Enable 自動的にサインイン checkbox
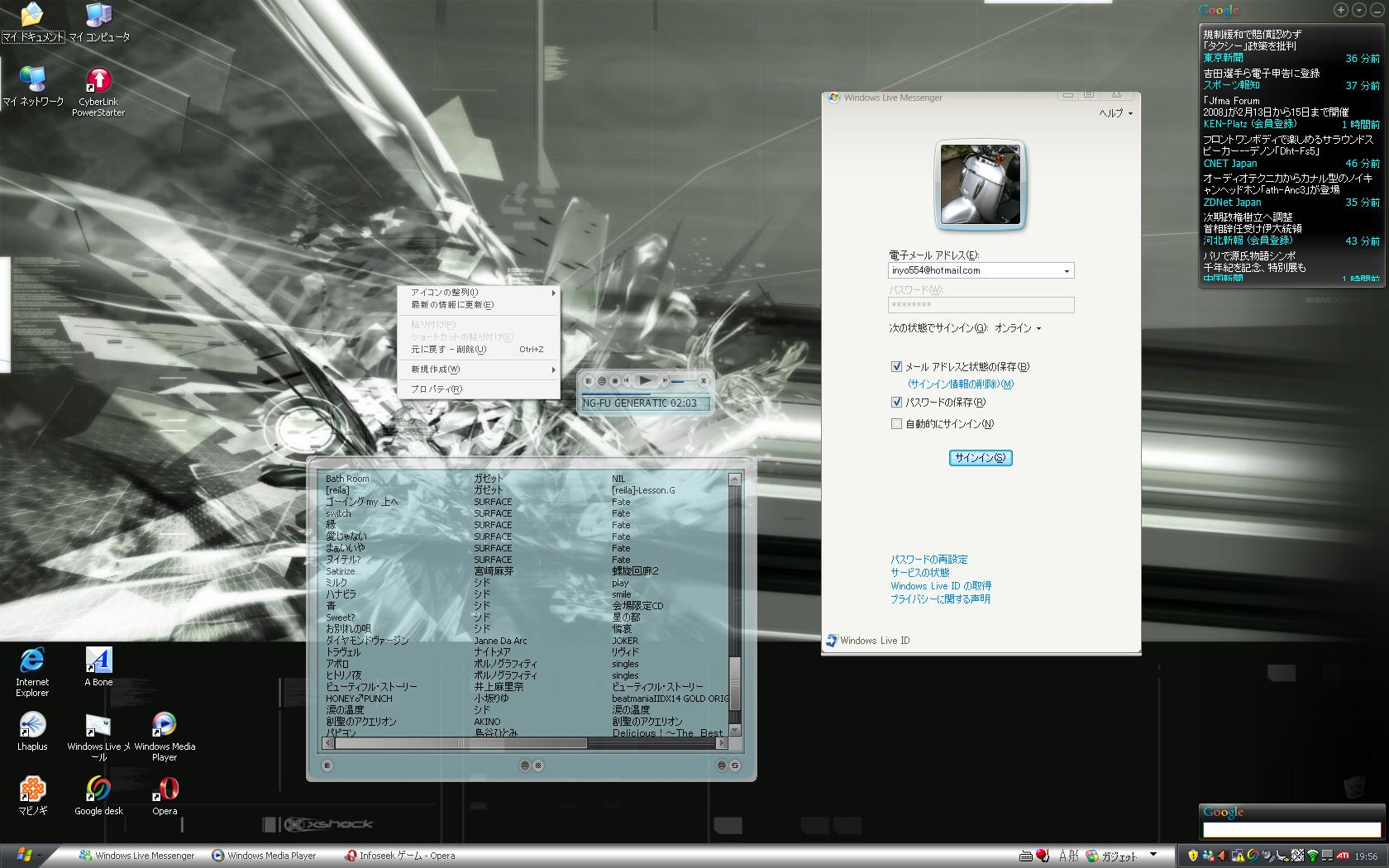The width and height of the screenshot is (1389, 868). point(896,423)
